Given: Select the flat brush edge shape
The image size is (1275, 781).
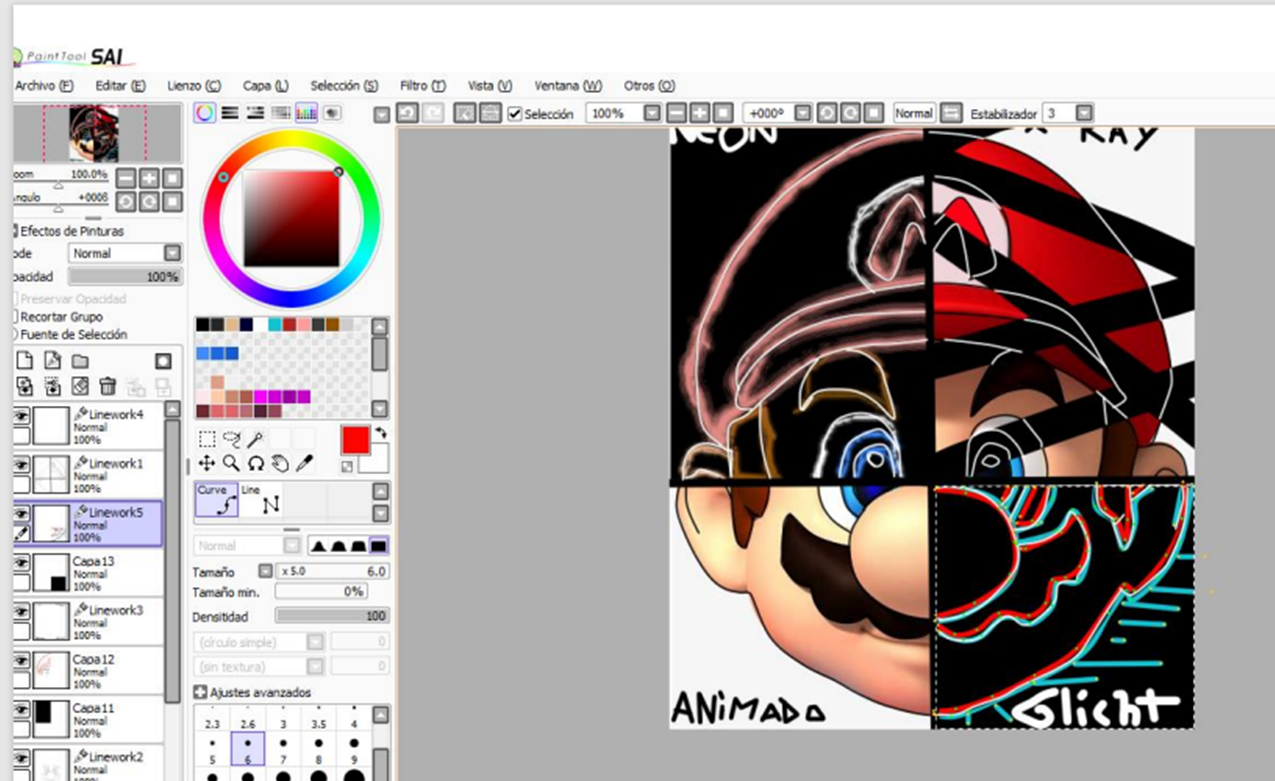Looking at the screenshot, I should [379, 546].
